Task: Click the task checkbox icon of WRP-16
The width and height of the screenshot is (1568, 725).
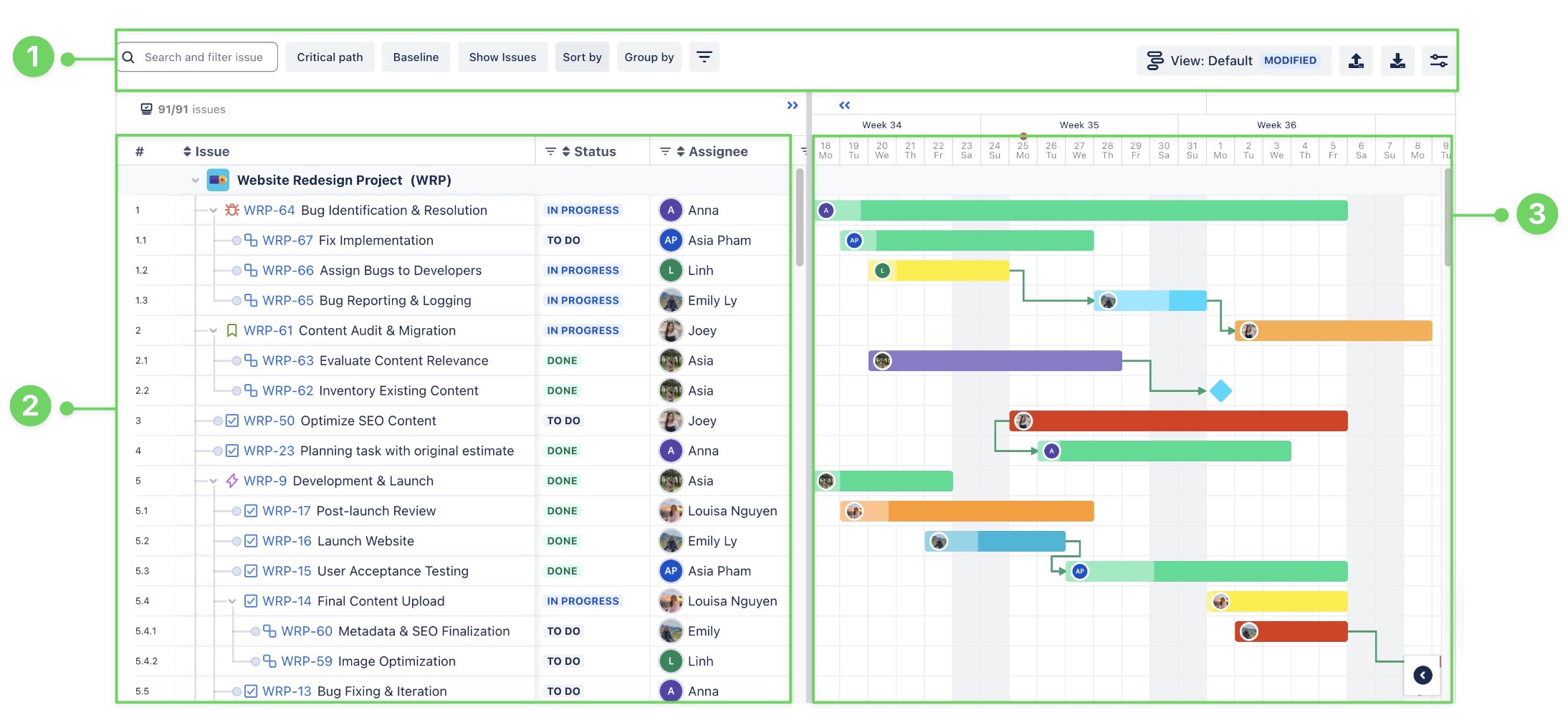Action: pos(251,541)
